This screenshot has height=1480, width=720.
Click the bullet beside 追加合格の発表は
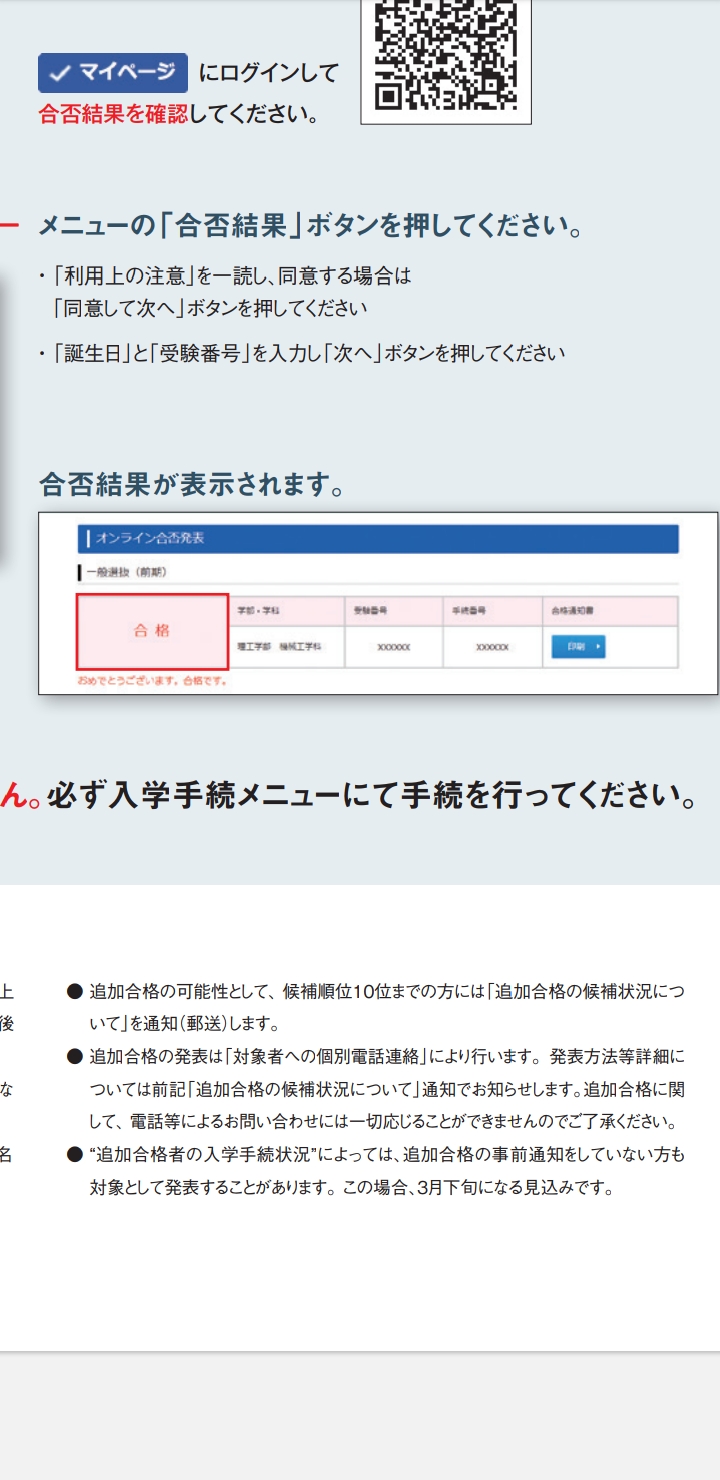74,1057
